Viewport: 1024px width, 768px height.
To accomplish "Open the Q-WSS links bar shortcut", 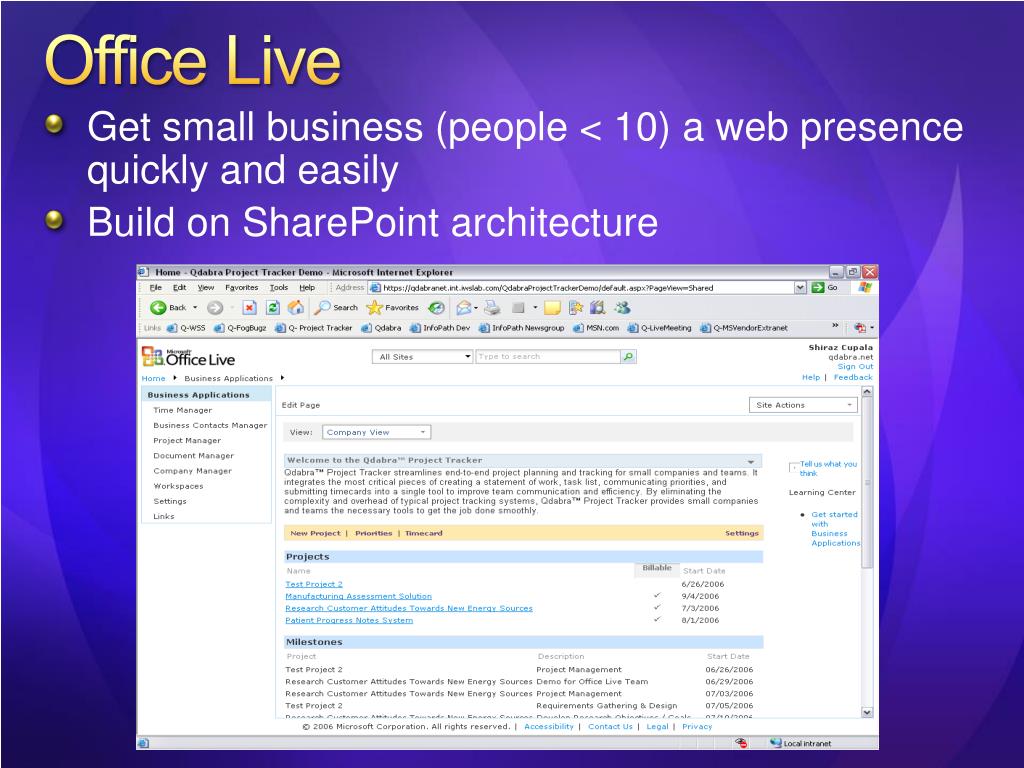I will click(x=186, y=328).
